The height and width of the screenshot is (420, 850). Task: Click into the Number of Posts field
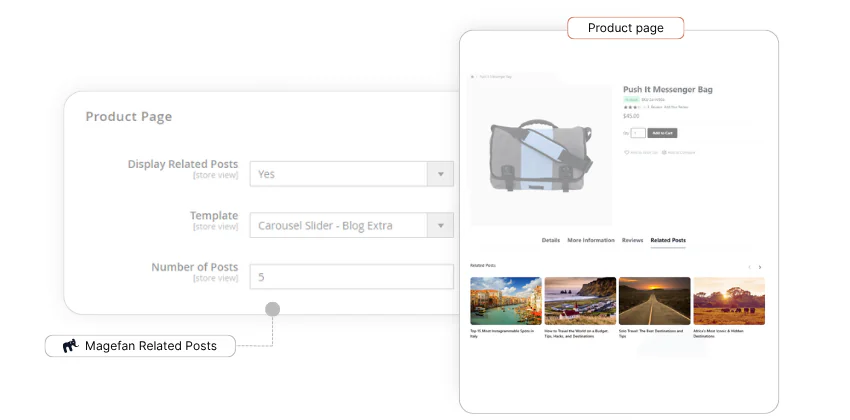tap(352, 277)
